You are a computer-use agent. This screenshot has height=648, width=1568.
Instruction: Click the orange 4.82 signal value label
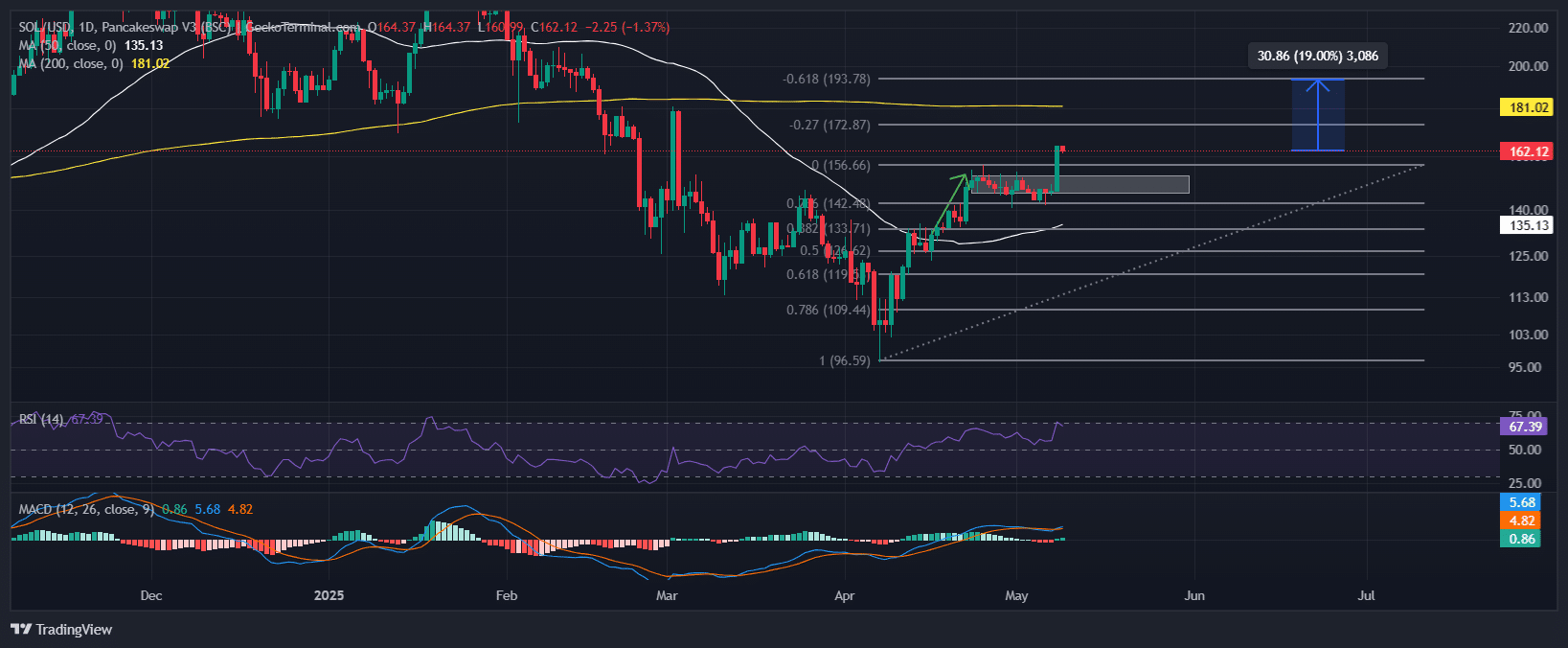(1520, 521)
